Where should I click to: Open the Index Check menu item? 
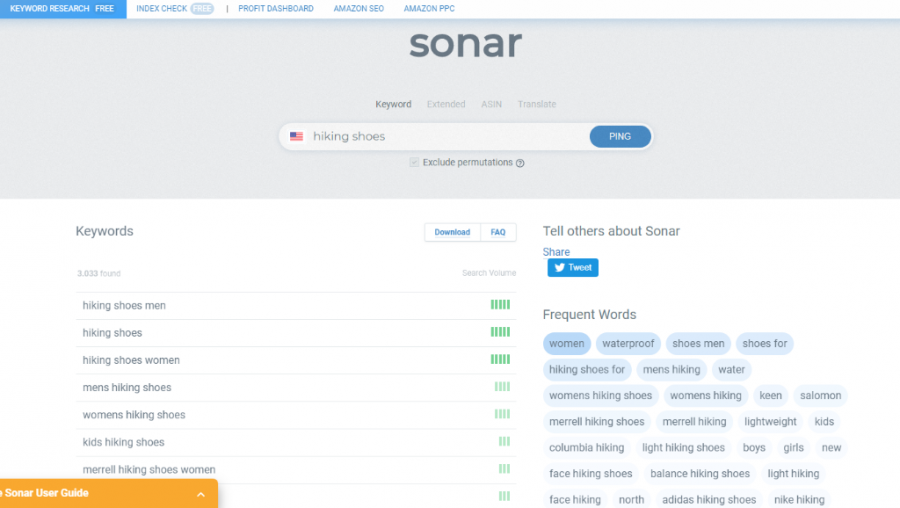(174, 9)
